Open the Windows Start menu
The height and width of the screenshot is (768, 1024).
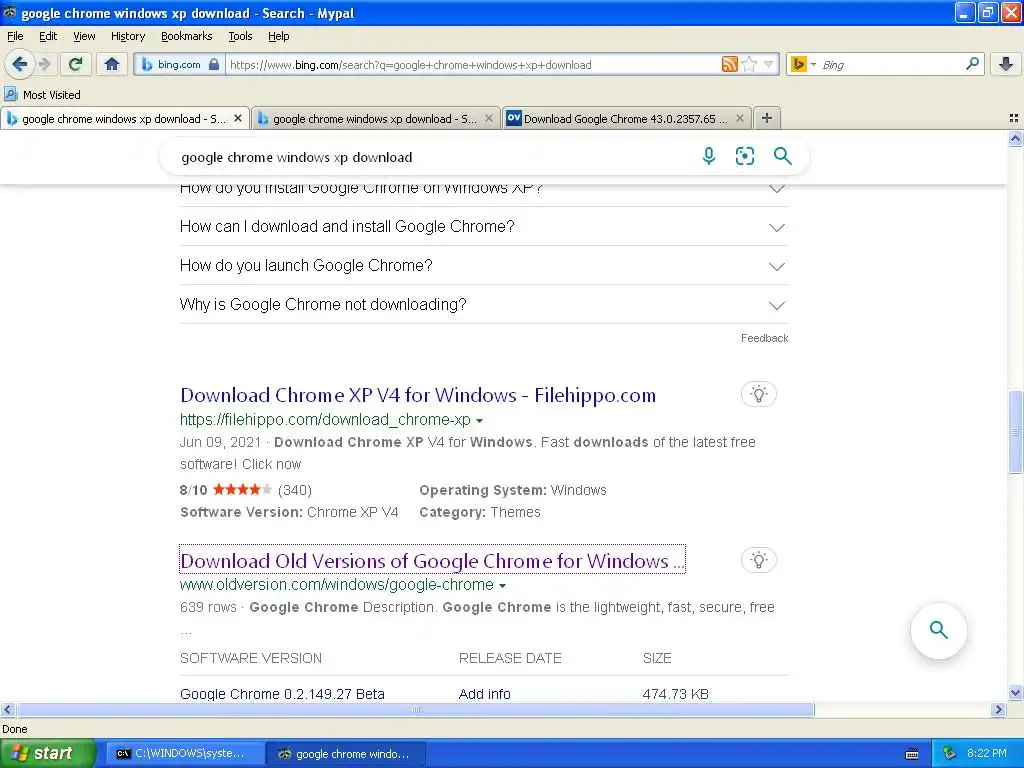coord(47,753)
